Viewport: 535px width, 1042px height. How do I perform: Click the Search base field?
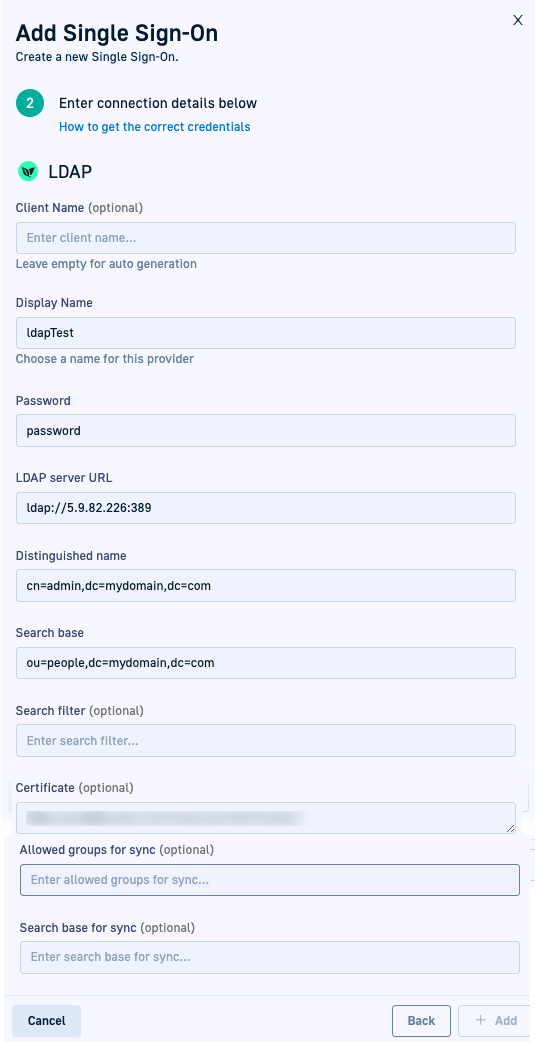click(266, 663)
